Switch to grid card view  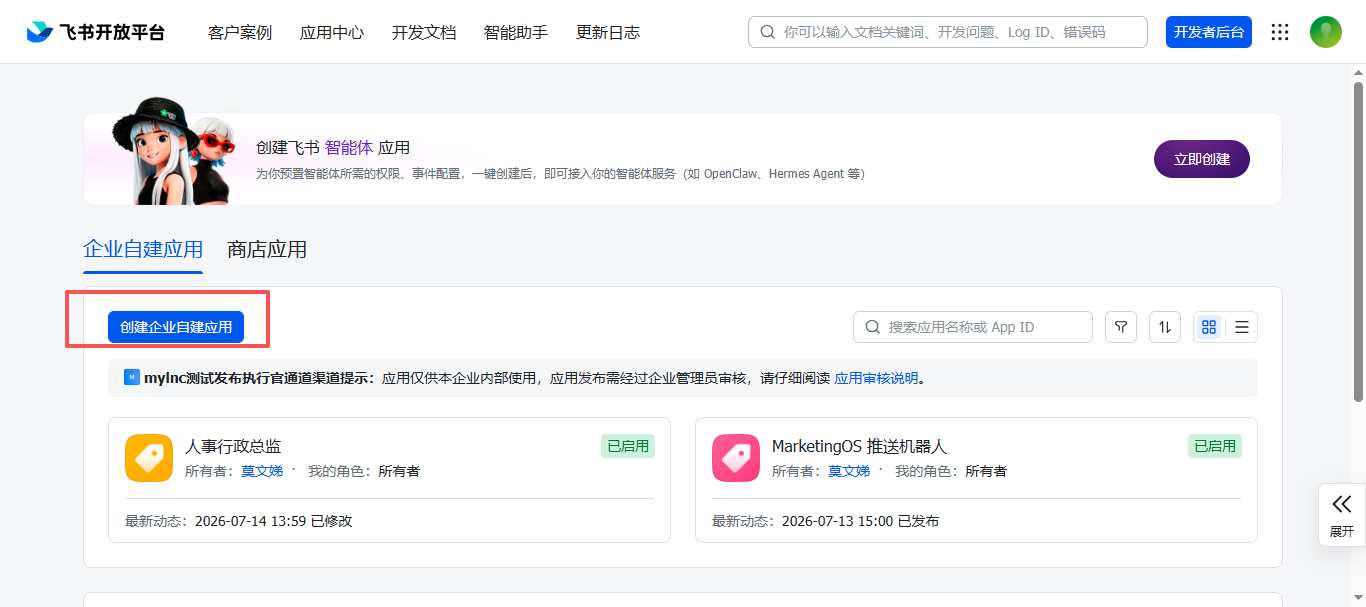1210,327
